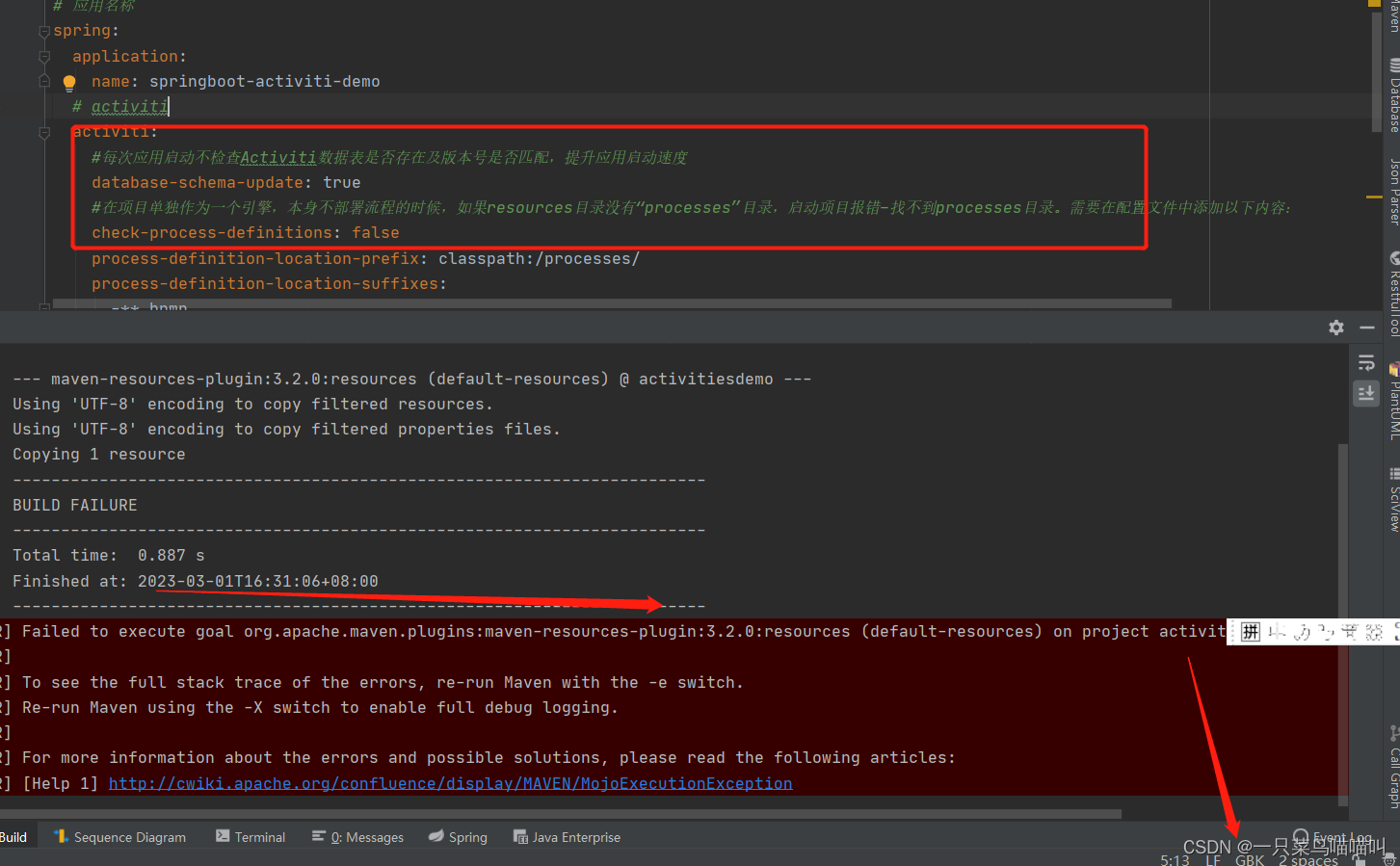Click the build output horizontal scrollbar
Screen dimensions: 1400x866
(x=561, y=814)
